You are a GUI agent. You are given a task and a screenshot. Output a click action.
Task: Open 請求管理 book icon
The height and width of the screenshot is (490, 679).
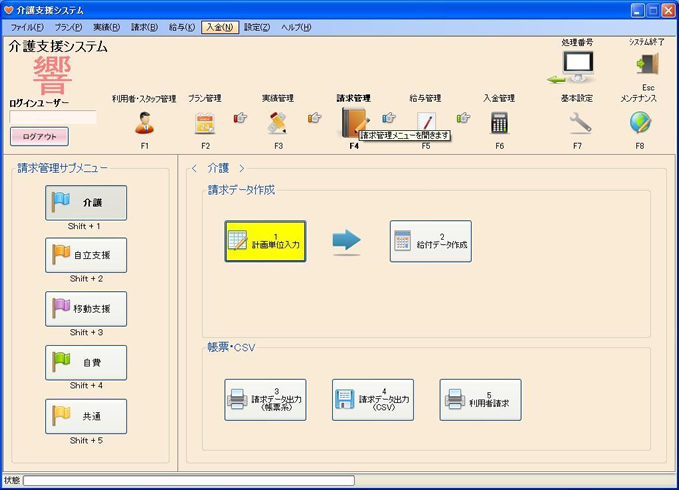pyautogui.click(x=353, y=122)
